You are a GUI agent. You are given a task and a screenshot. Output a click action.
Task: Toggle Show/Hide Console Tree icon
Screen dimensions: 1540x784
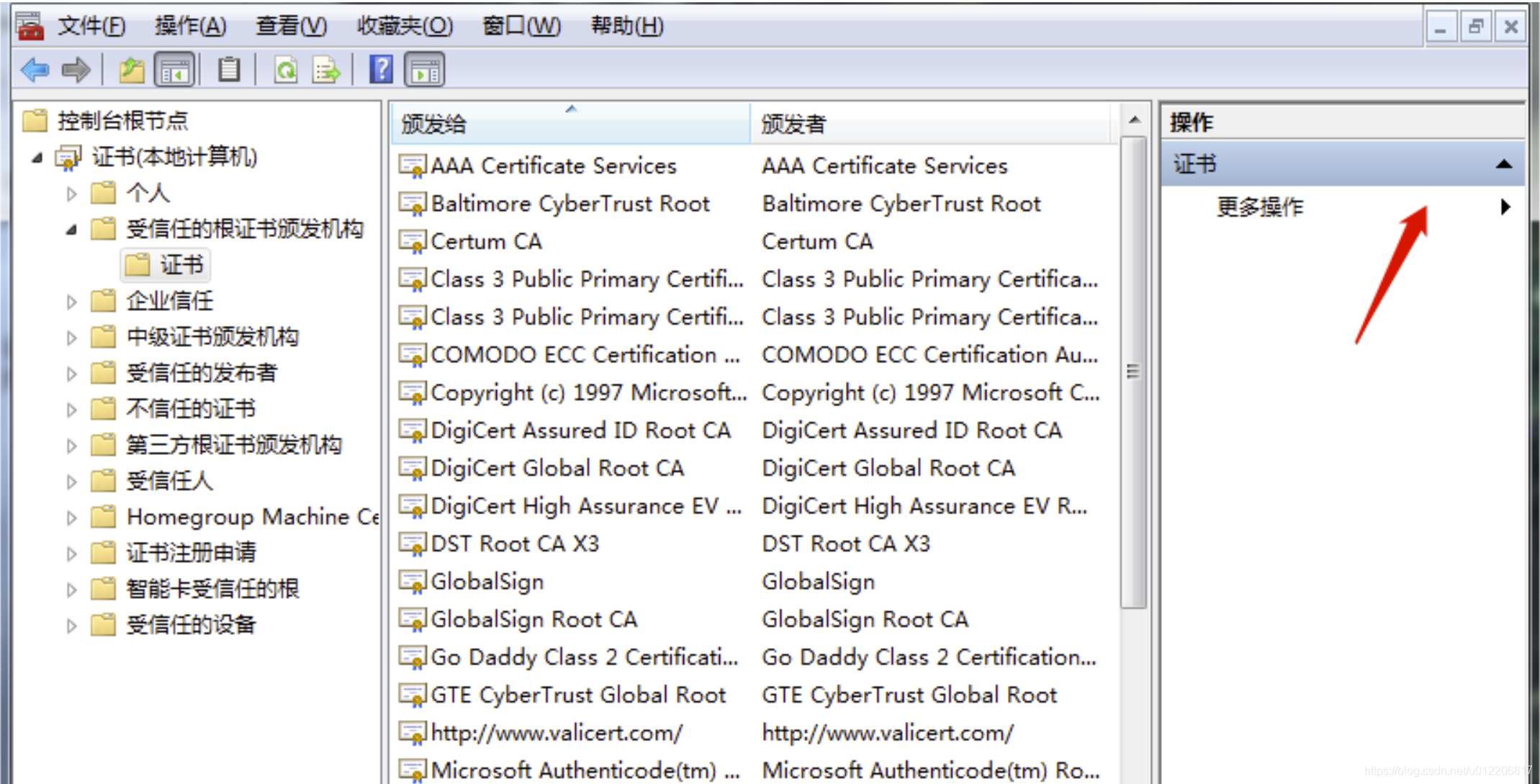tap(174, 70)
